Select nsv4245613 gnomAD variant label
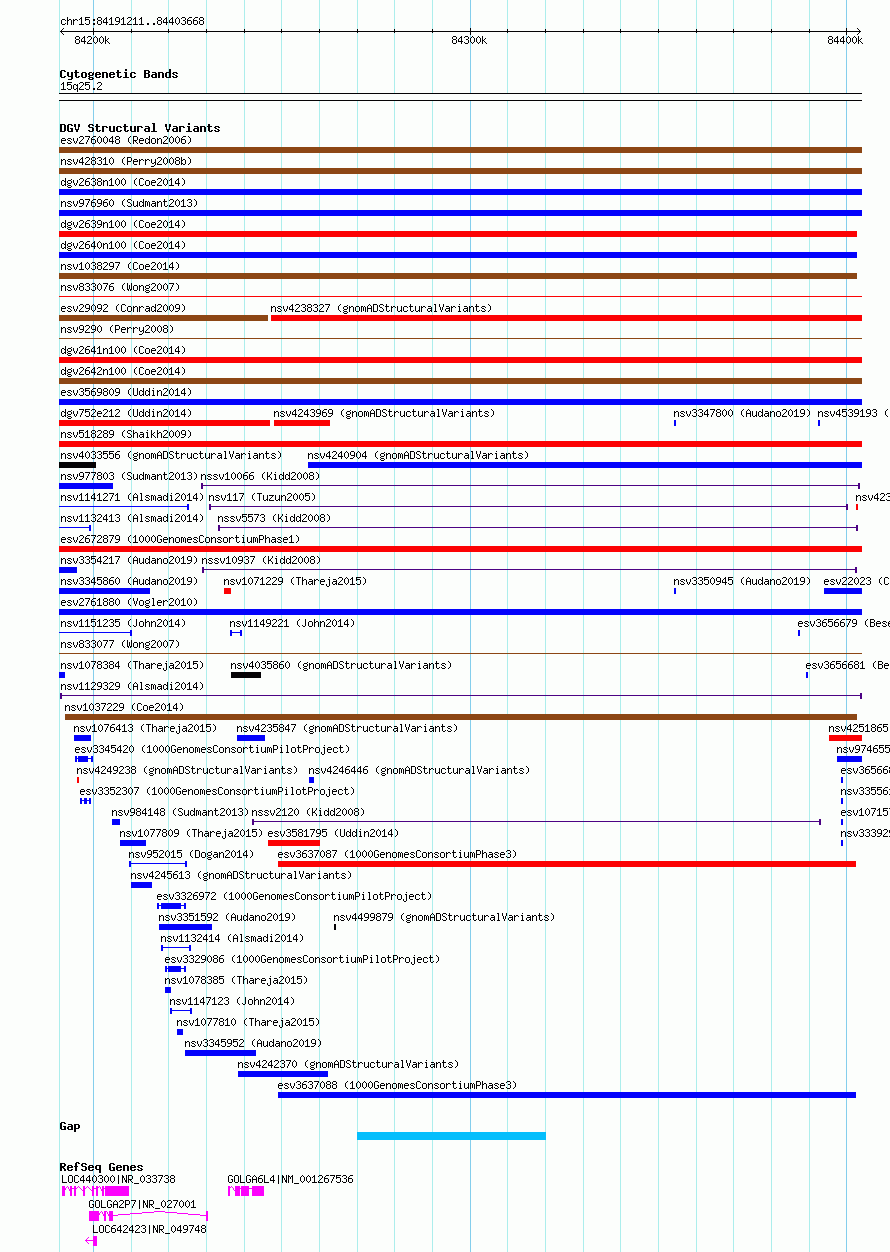Image resolution: width=890 pixels, height=1252 pixels. 241,875
